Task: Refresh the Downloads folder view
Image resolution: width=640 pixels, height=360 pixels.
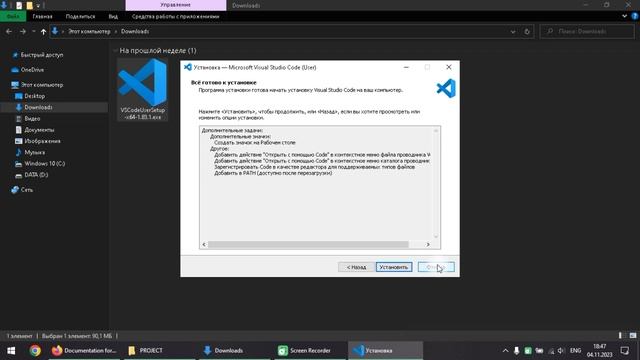Action: tap(527, 31)
